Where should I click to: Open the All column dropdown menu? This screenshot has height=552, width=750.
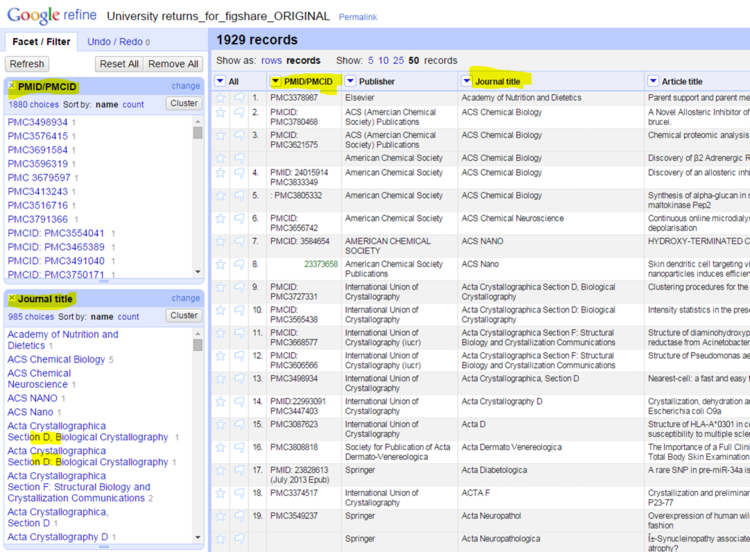(220, 81)
